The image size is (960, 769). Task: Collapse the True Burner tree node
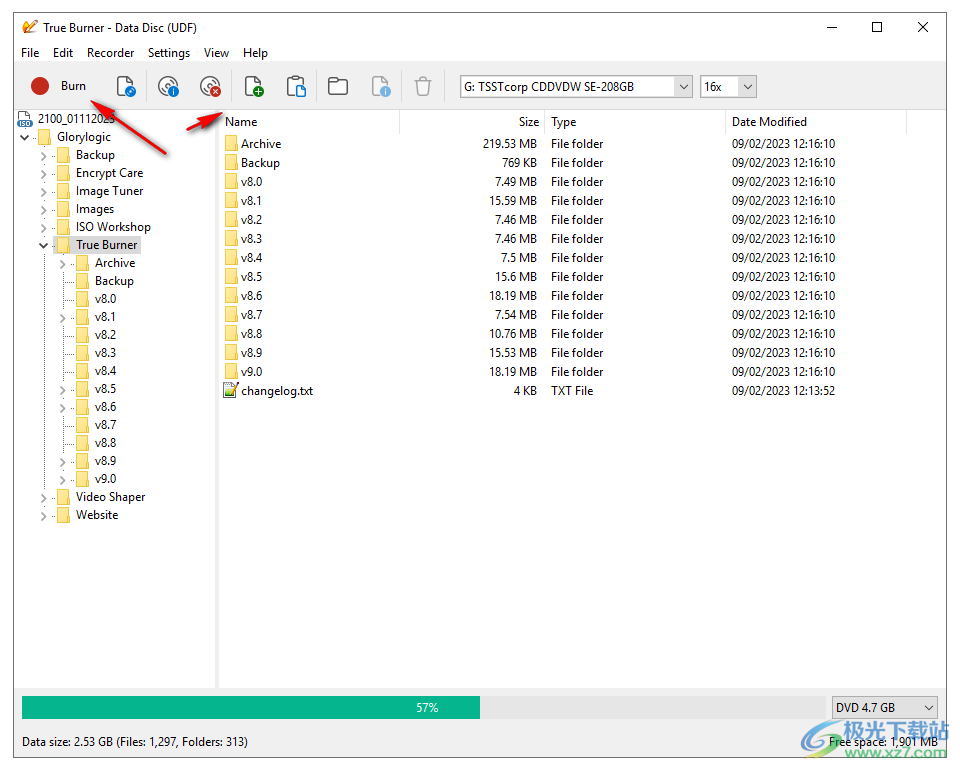click(43, 246)
